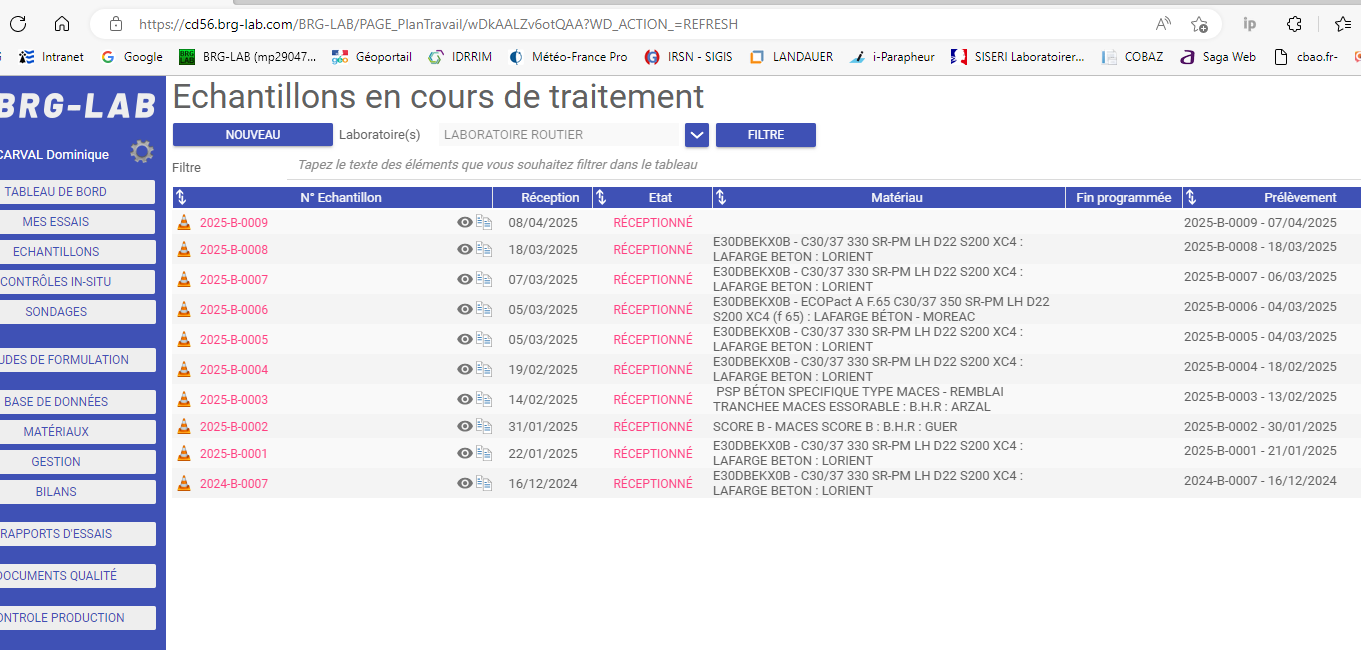Go to MES ESSAIS in the sidebar
This screenshot has width=1361, height=650.
point(57,222)
